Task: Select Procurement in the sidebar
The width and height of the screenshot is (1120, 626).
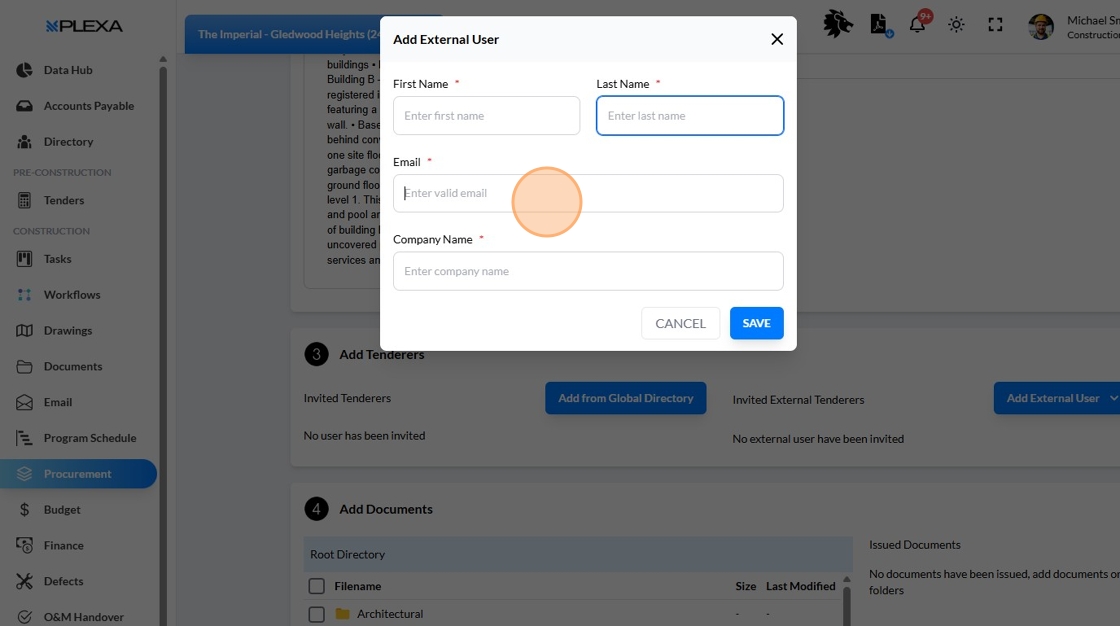Action: [77, 474]
